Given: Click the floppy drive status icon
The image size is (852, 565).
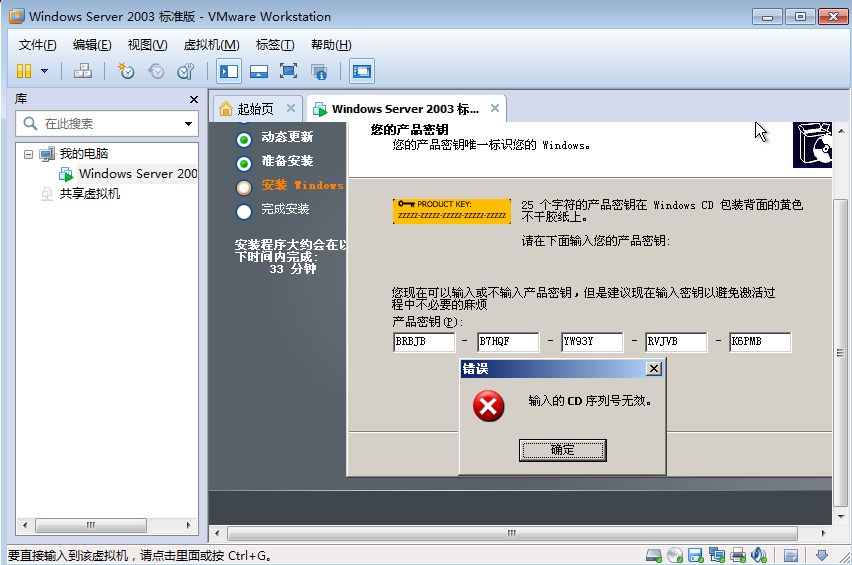Looking at the screenshot, I should [x=696, y=555].
